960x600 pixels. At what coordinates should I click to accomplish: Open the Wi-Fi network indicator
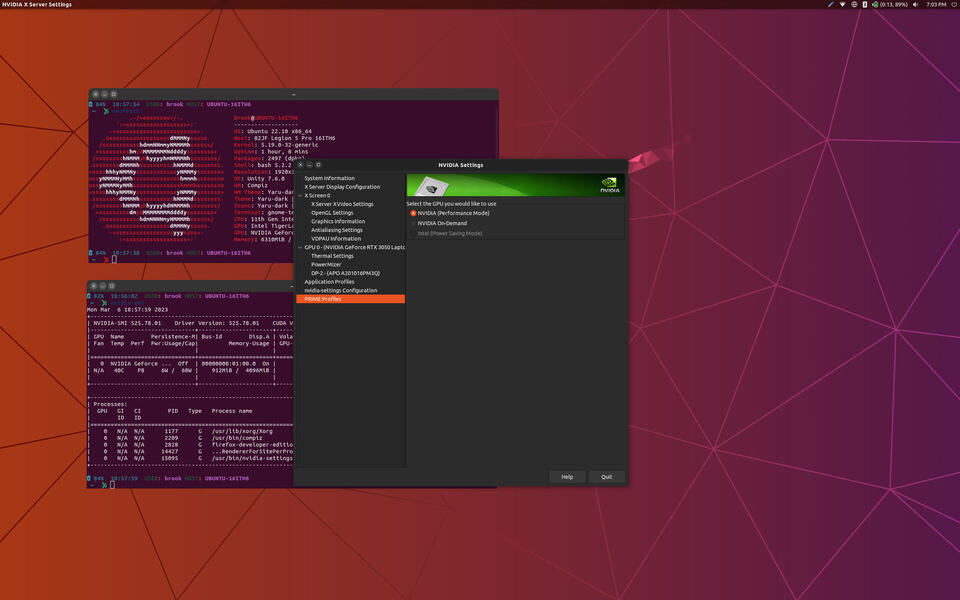(x=842, y=4)
